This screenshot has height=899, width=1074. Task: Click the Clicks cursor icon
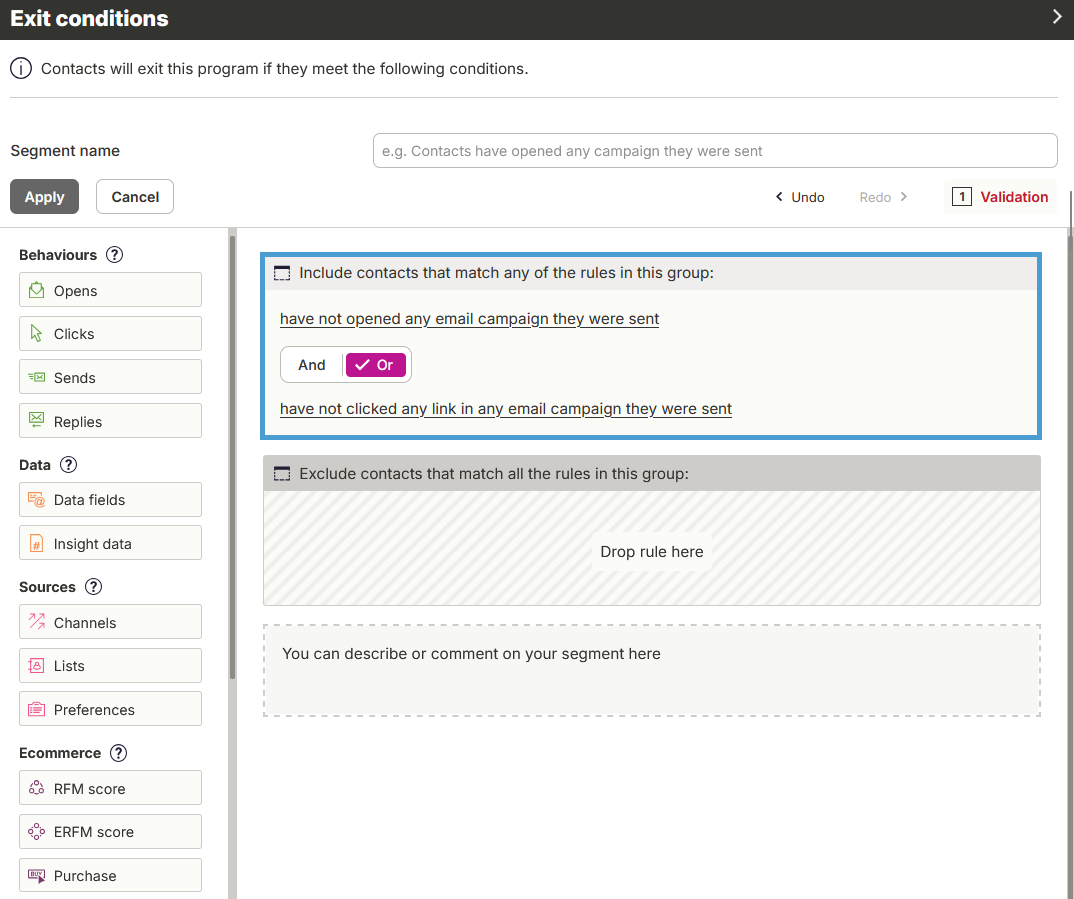tap(36, 333)
